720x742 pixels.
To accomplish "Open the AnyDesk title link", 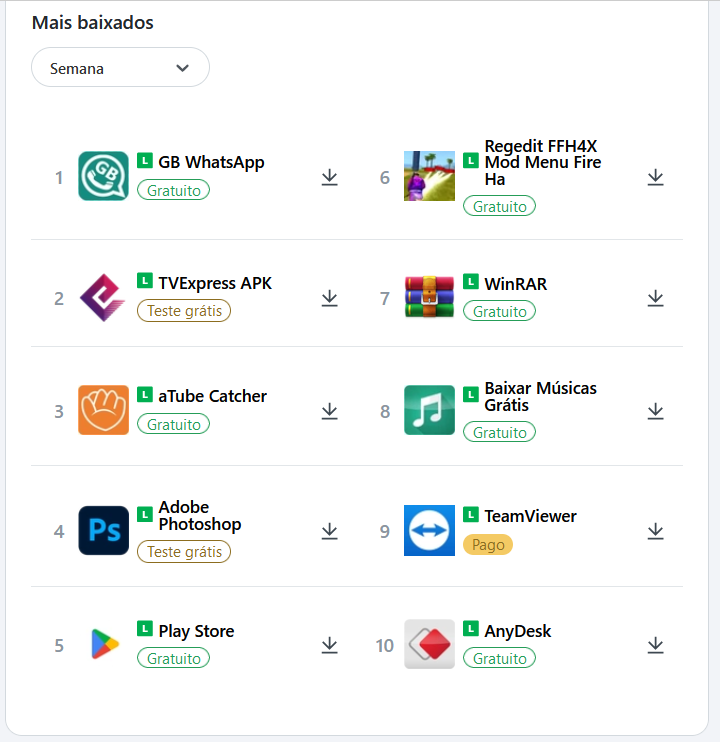I will (518, 631).
